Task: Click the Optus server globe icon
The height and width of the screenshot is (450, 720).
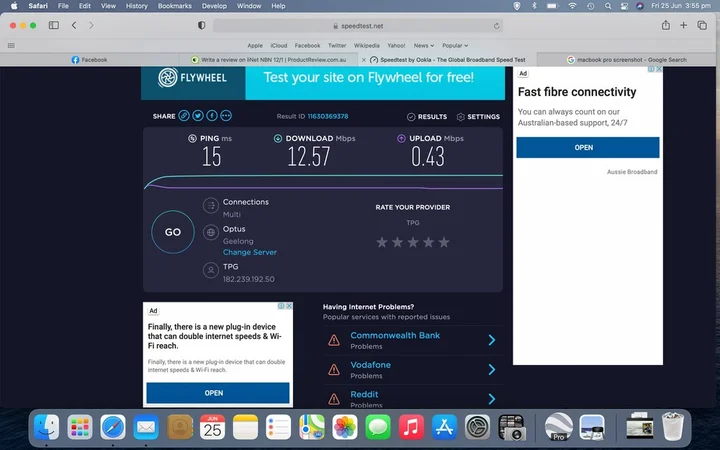Action: (211, 232)
